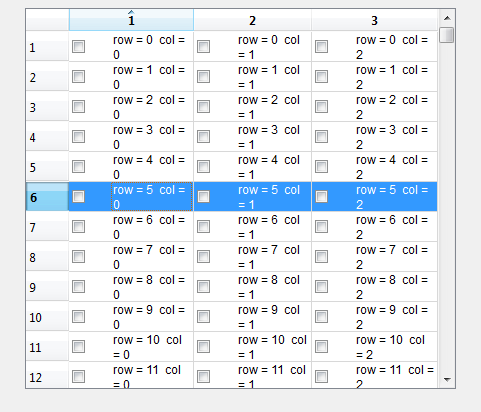The width and height of the screenshot is (481, 412).
Task: Toggle checkbox for row = 7 col = 0
Action: click(78, 256)
